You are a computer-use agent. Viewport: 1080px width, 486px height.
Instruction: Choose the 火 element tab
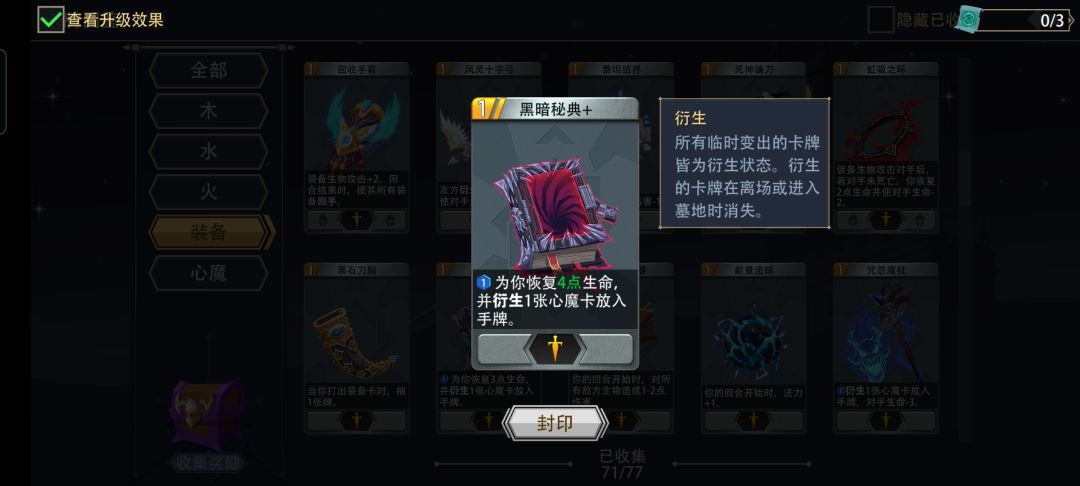[208, 192]
